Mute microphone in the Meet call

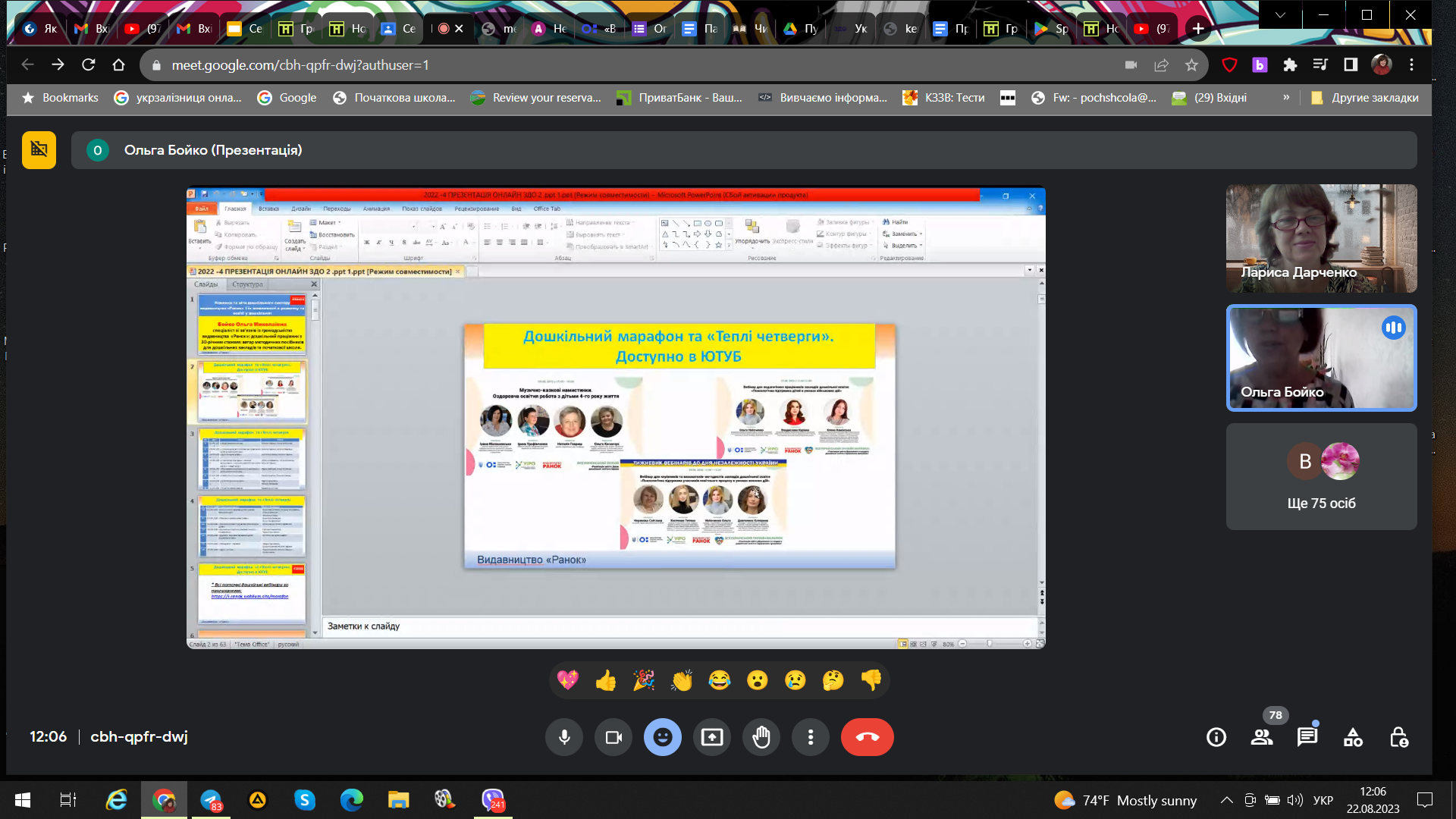(564, 737)
